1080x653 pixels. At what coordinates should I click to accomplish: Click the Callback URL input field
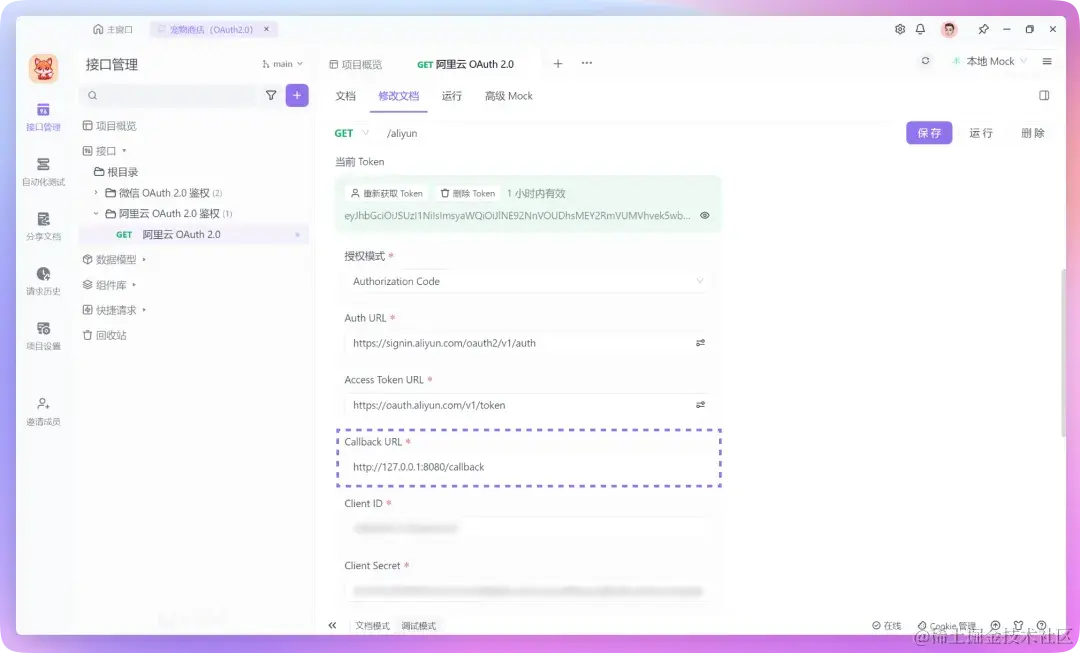pyautogui.click(x=527, y=466)
